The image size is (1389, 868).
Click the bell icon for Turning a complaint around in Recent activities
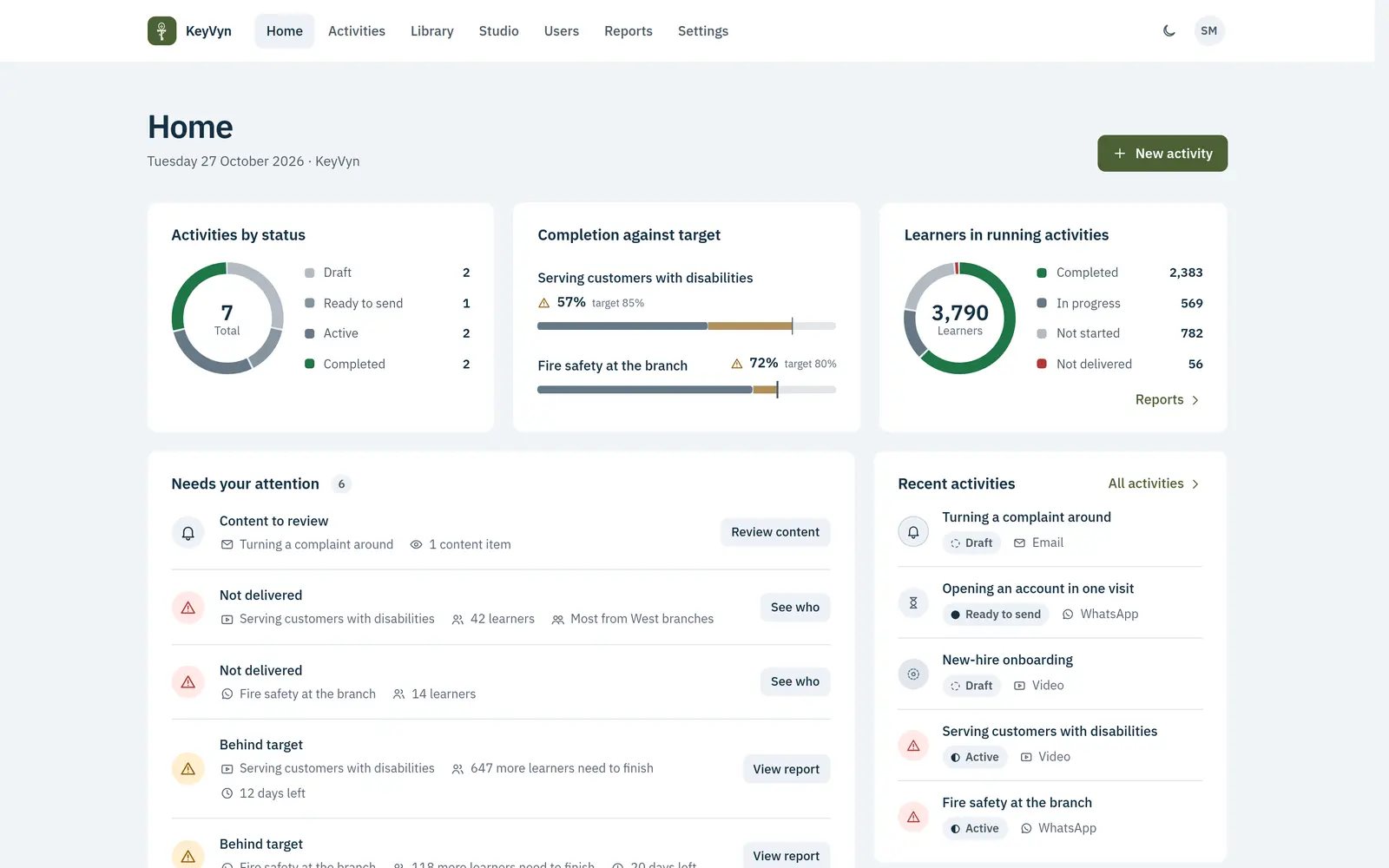click(913, 531)
